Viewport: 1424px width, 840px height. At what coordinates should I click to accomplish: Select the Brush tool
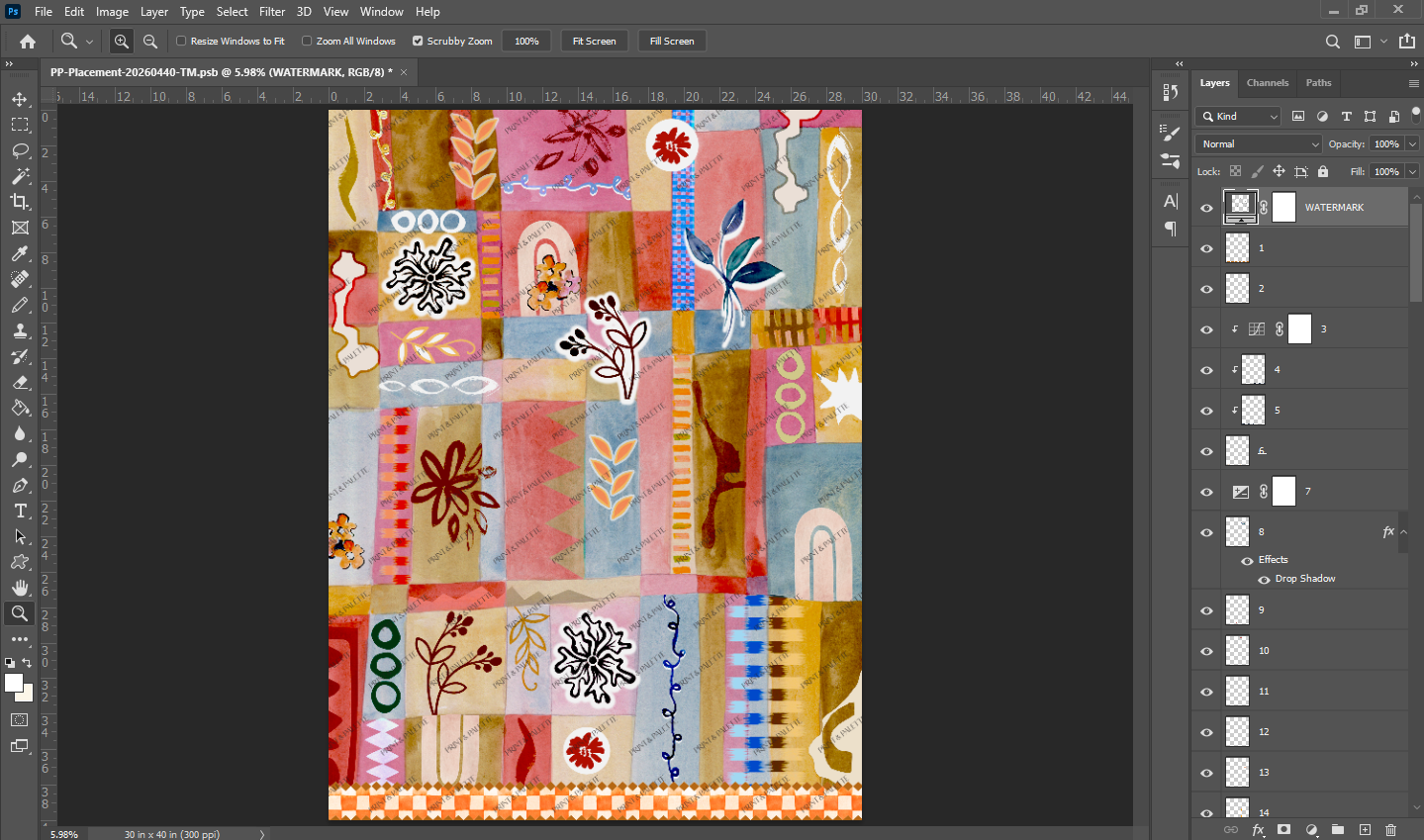20,305
